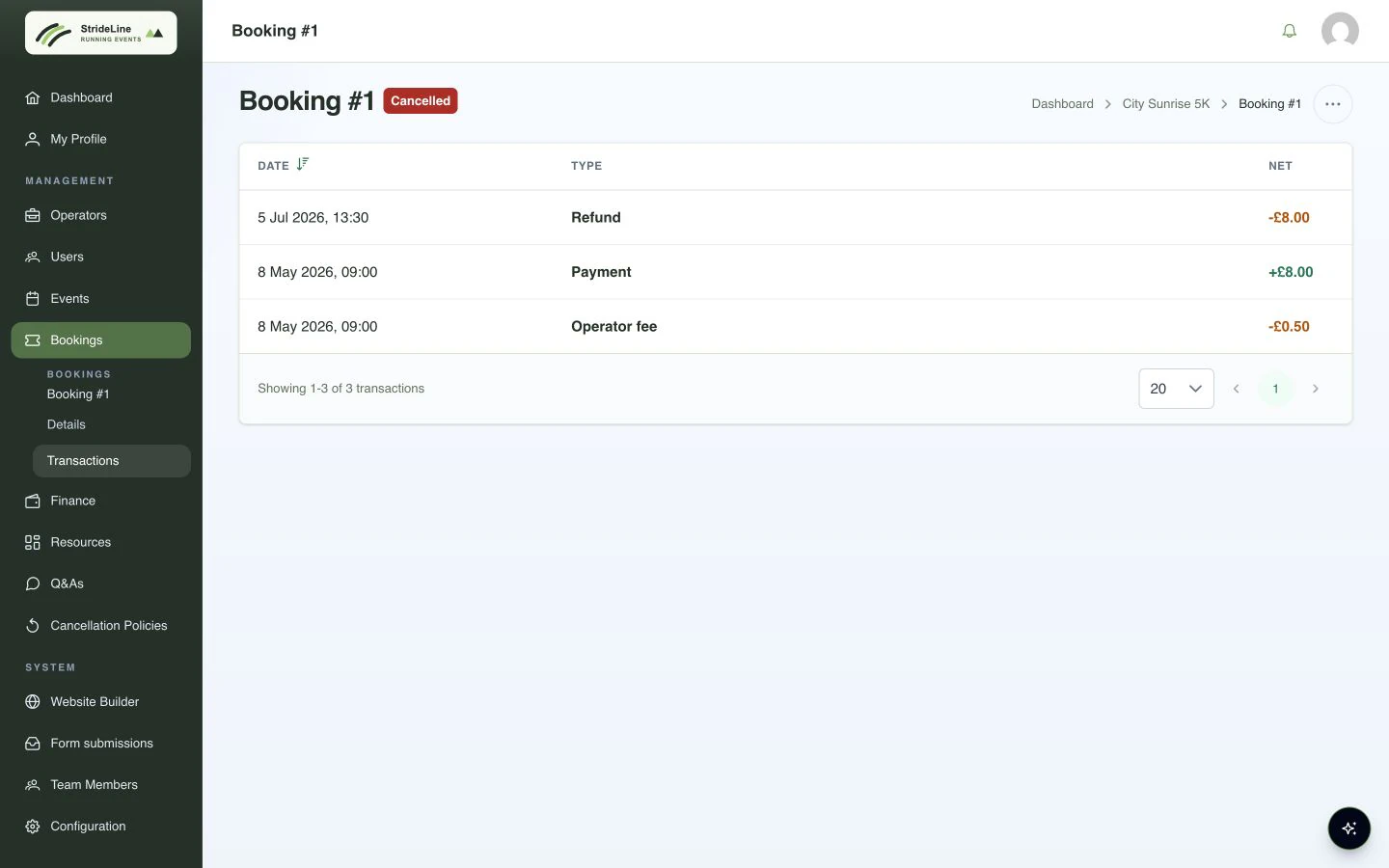This screenshot has height=868, width=1389.
Task: Open Resources menu item
Action: click(x=101, y=542)
